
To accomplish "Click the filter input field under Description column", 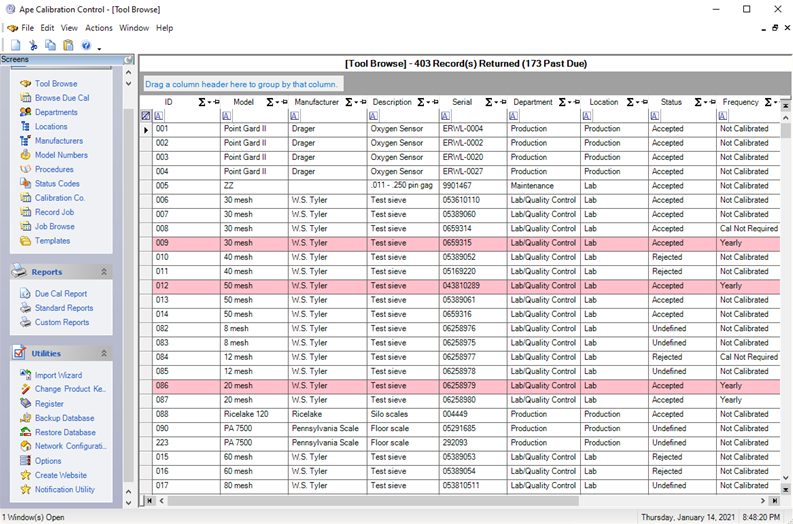I will click(x=408, y=116).
